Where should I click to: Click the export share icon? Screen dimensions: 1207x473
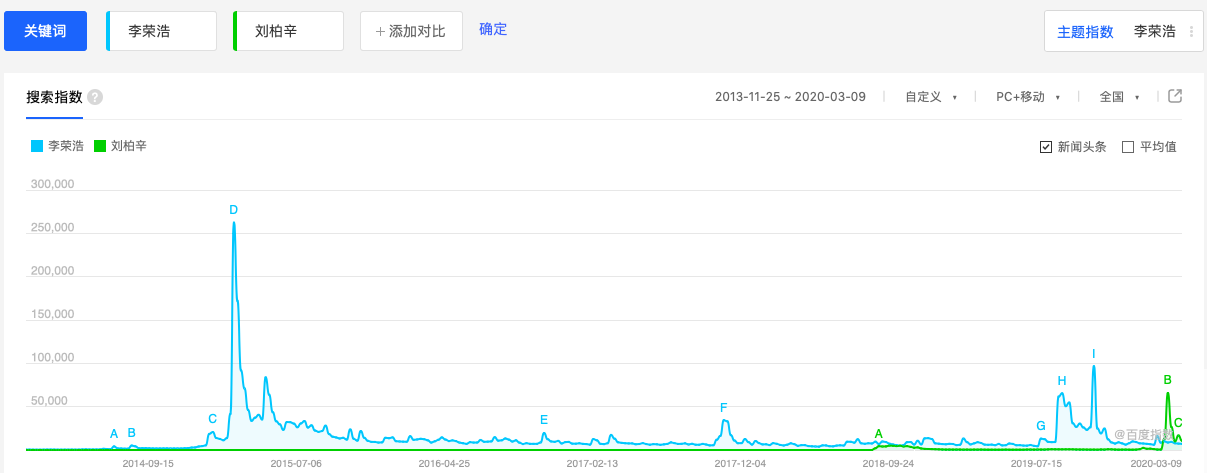(x=1176, y=97)
